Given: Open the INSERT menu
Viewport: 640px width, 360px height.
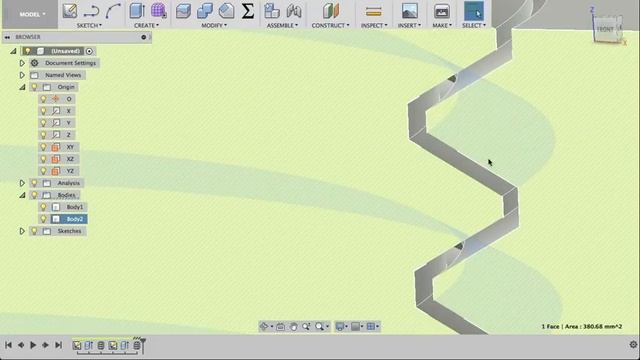Looking at the screenshot, I should point(409,25).
